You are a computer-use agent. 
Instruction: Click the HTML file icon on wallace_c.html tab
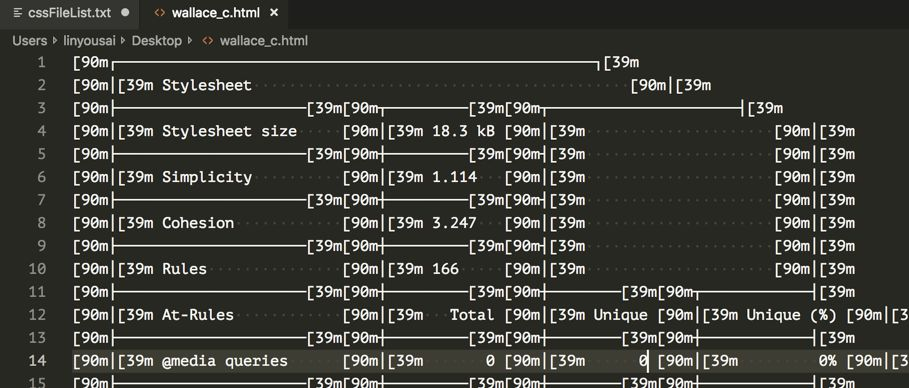tap(159, 13)
